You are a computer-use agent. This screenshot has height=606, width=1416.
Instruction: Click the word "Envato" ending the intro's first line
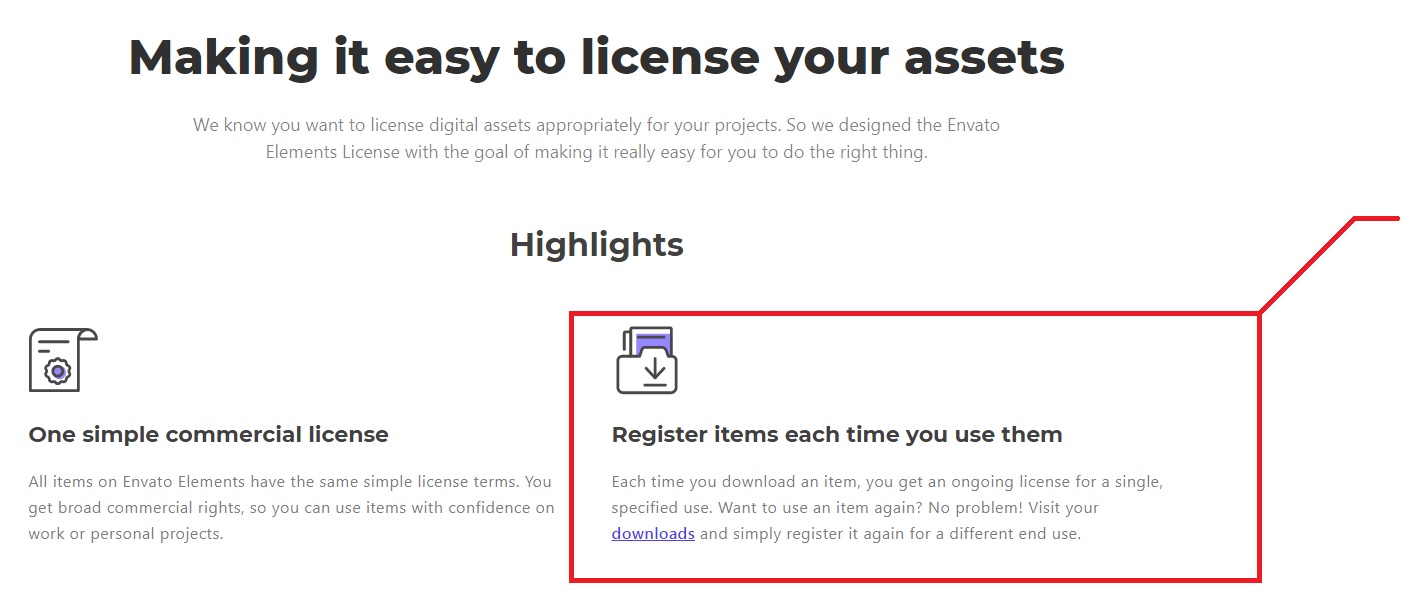pos(971,126)
